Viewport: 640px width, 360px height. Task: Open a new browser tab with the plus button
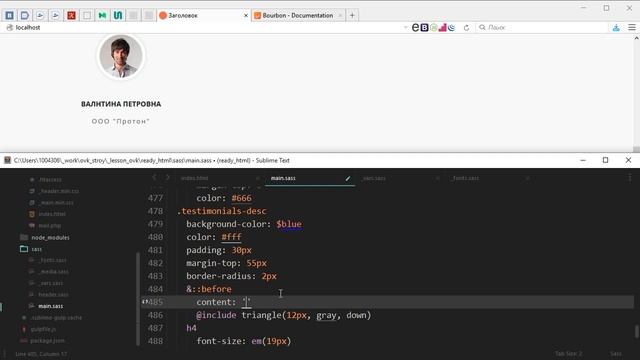click(x=352, y=16)
